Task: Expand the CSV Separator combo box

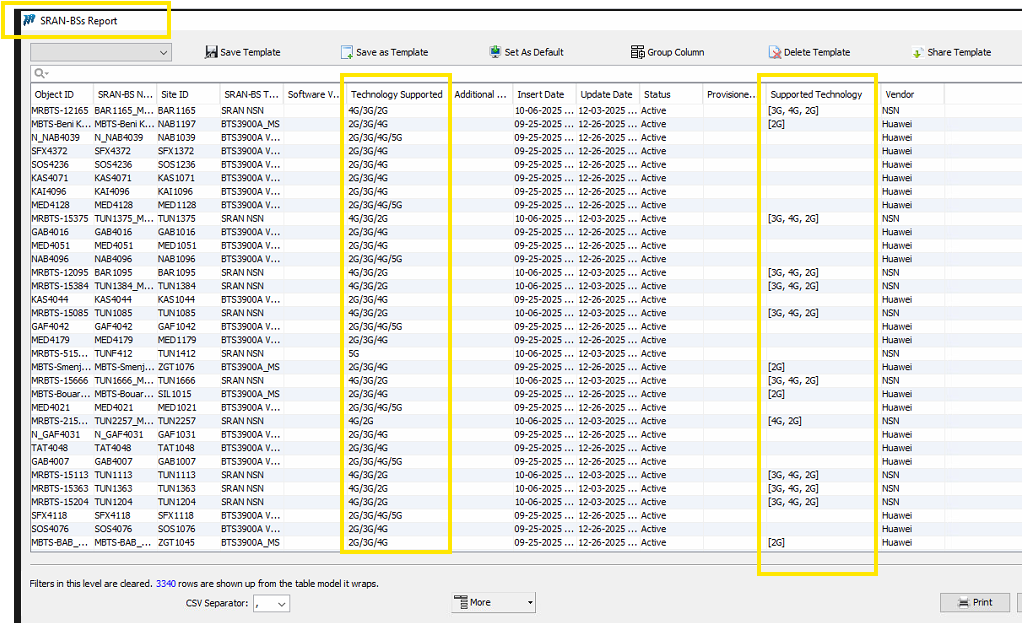Action: (281, 604)
